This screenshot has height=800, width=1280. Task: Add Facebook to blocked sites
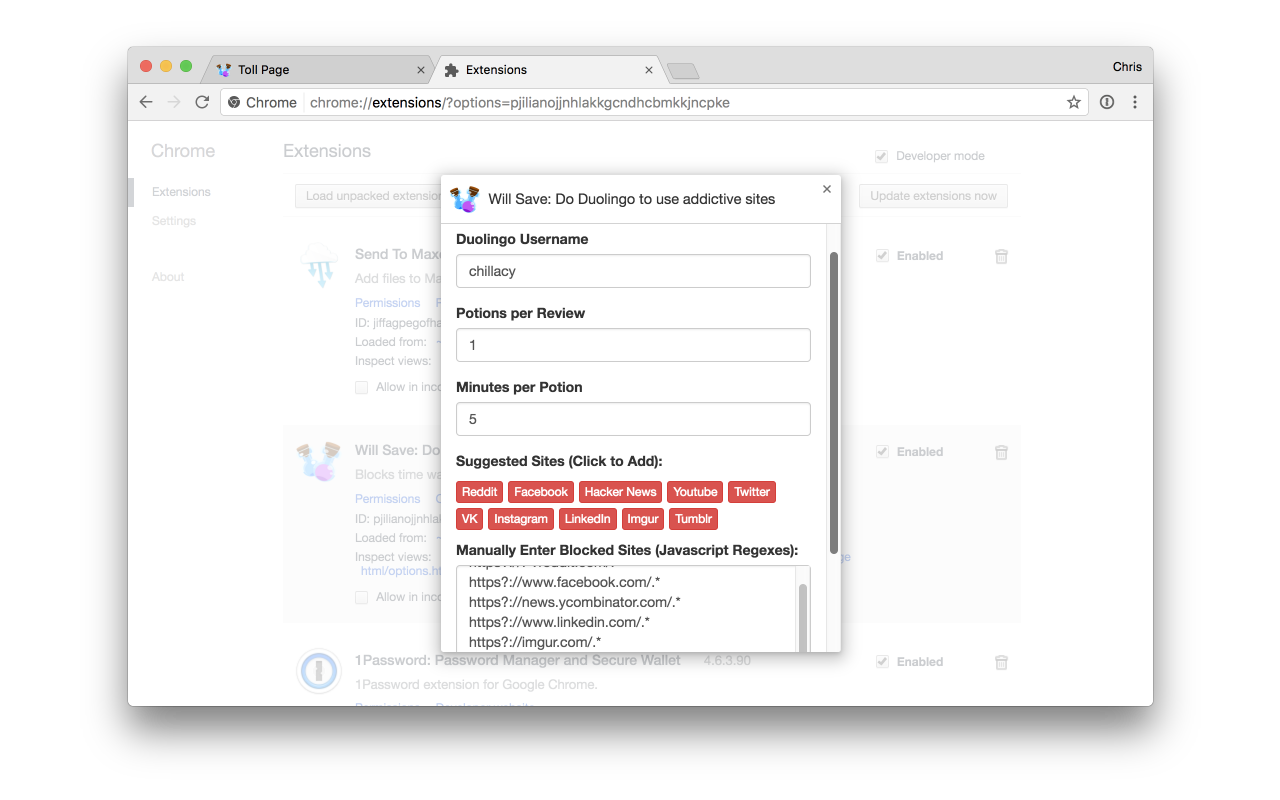click(x=541, y=492)
